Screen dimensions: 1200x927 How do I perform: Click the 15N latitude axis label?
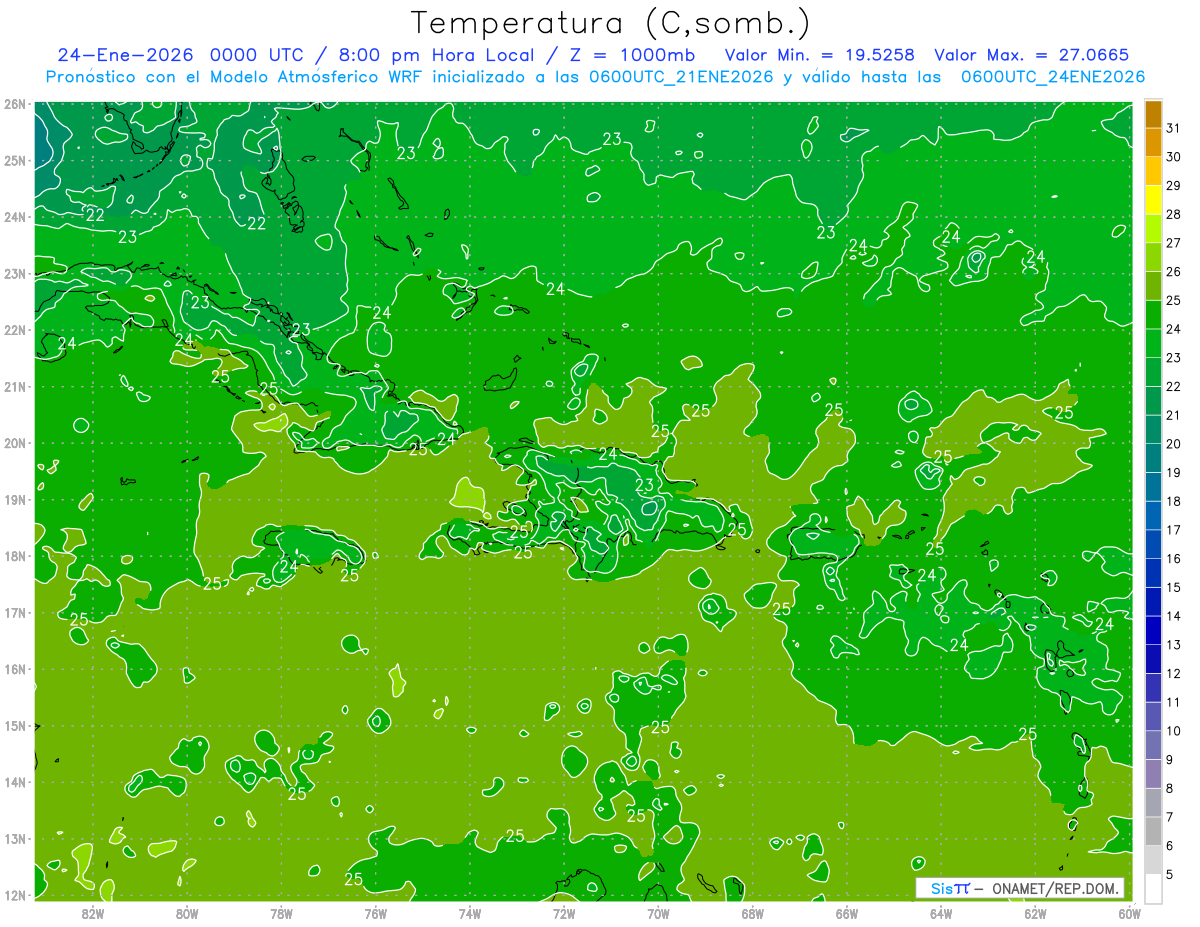(14, 726)
